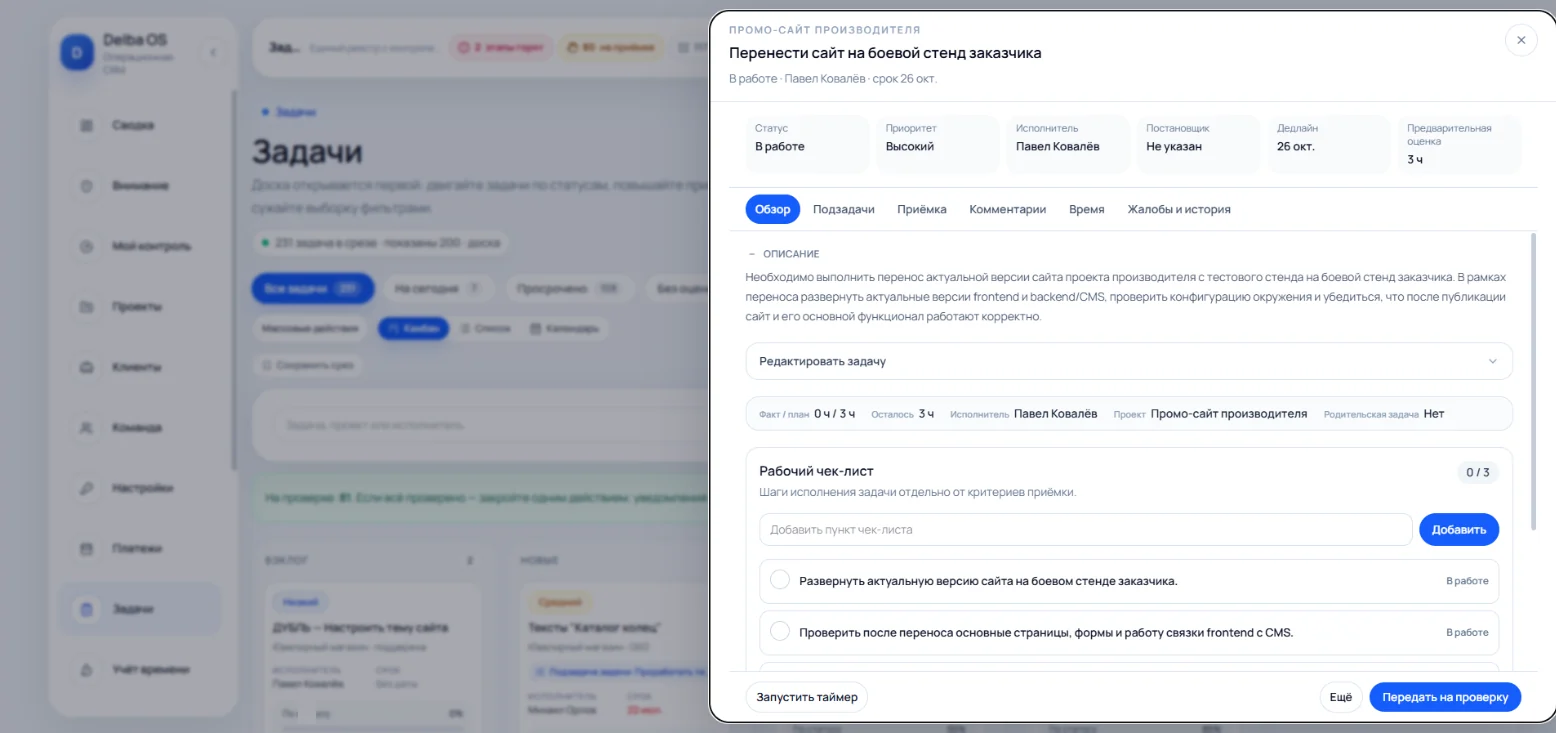Close the task detail panel

point(1521,40)
